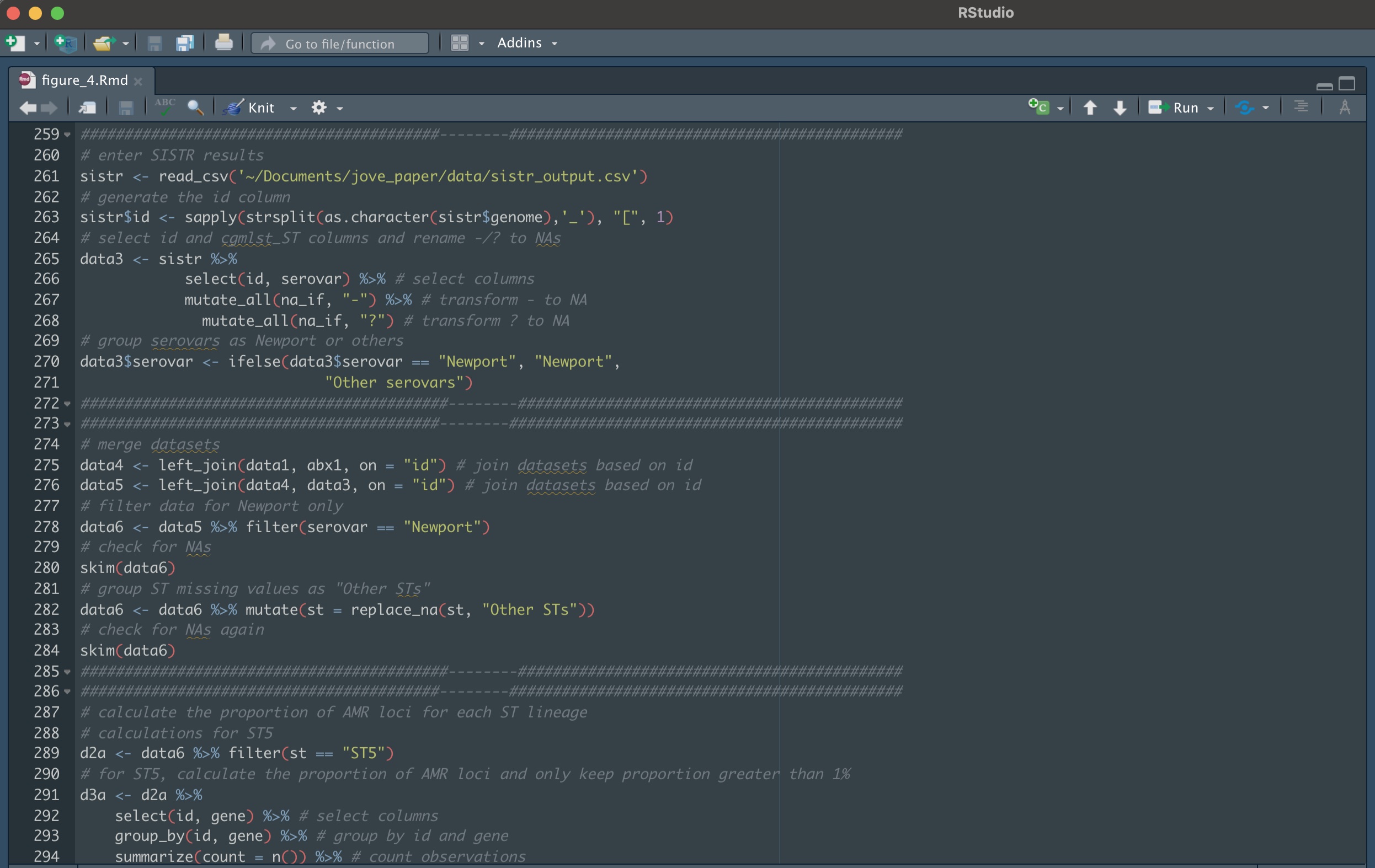Print the current file
Screen dimensions: 1375x868
(x=223, y=44)
